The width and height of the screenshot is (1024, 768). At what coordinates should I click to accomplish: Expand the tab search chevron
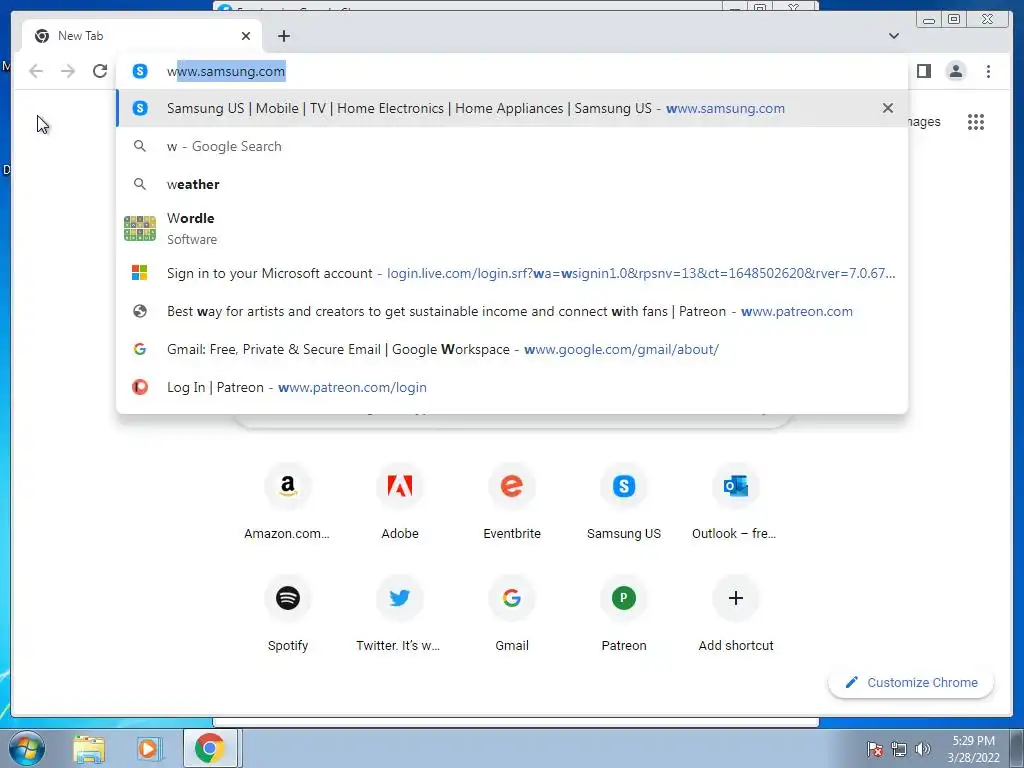pyautogui.click(x=894, y=36)
